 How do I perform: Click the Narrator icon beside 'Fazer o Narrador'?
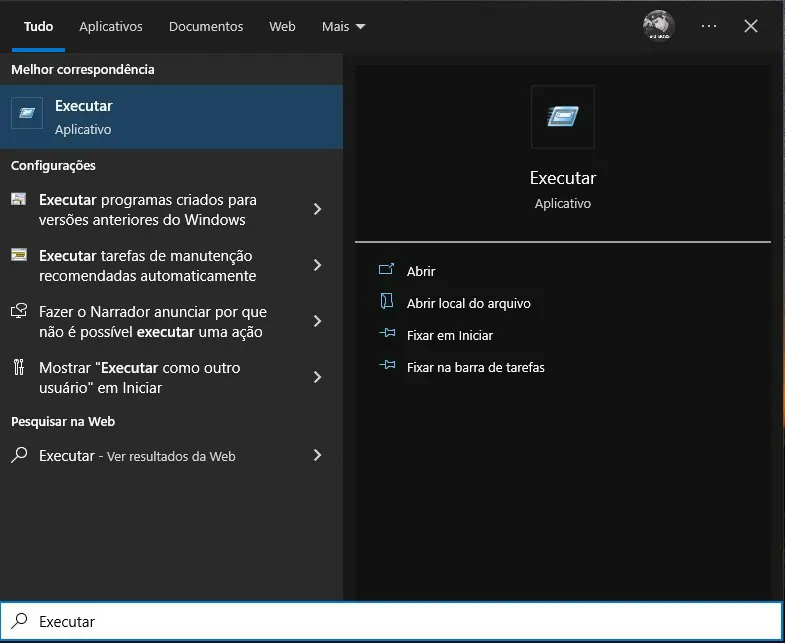tap(19, 311)
